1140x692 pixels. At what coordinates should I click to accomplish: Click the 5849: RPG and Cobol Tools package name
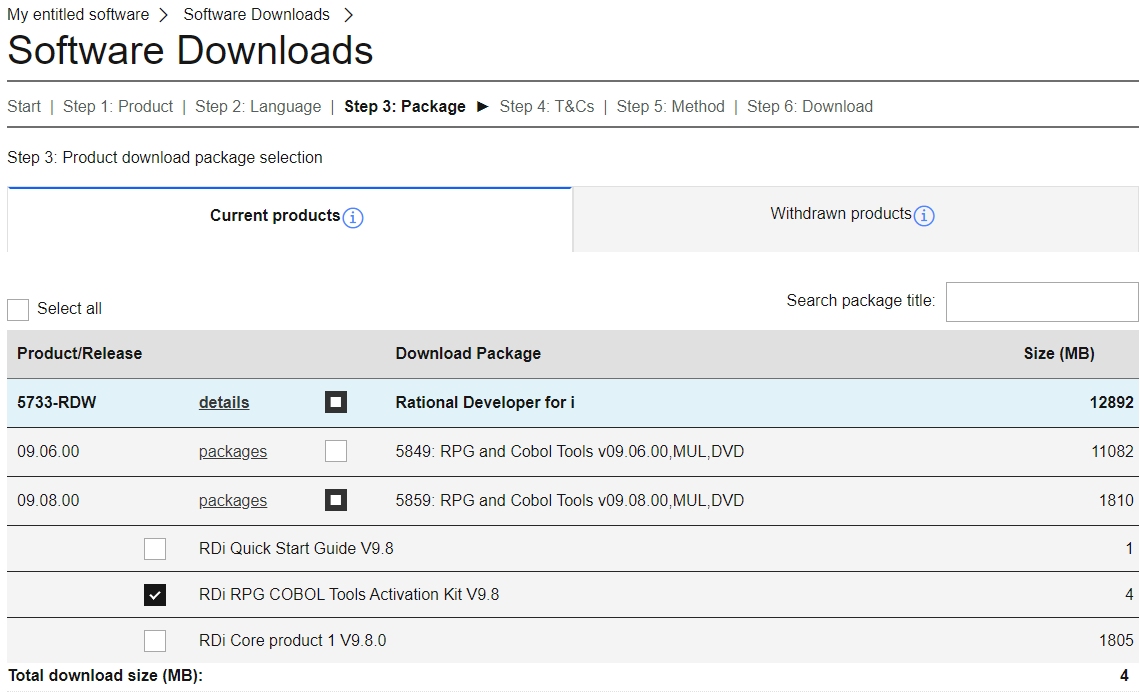570,451
